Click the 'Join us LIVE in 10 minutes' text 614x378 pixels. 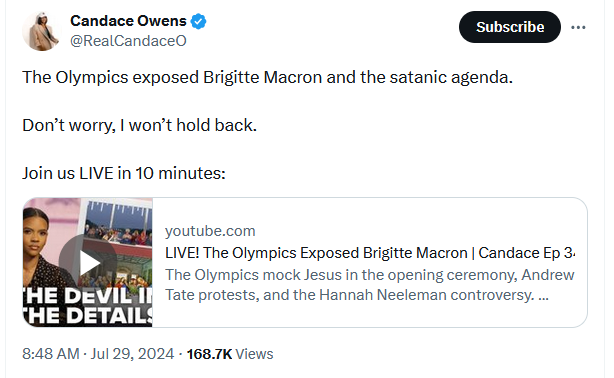pyautogui.click(x=124, y=173)
